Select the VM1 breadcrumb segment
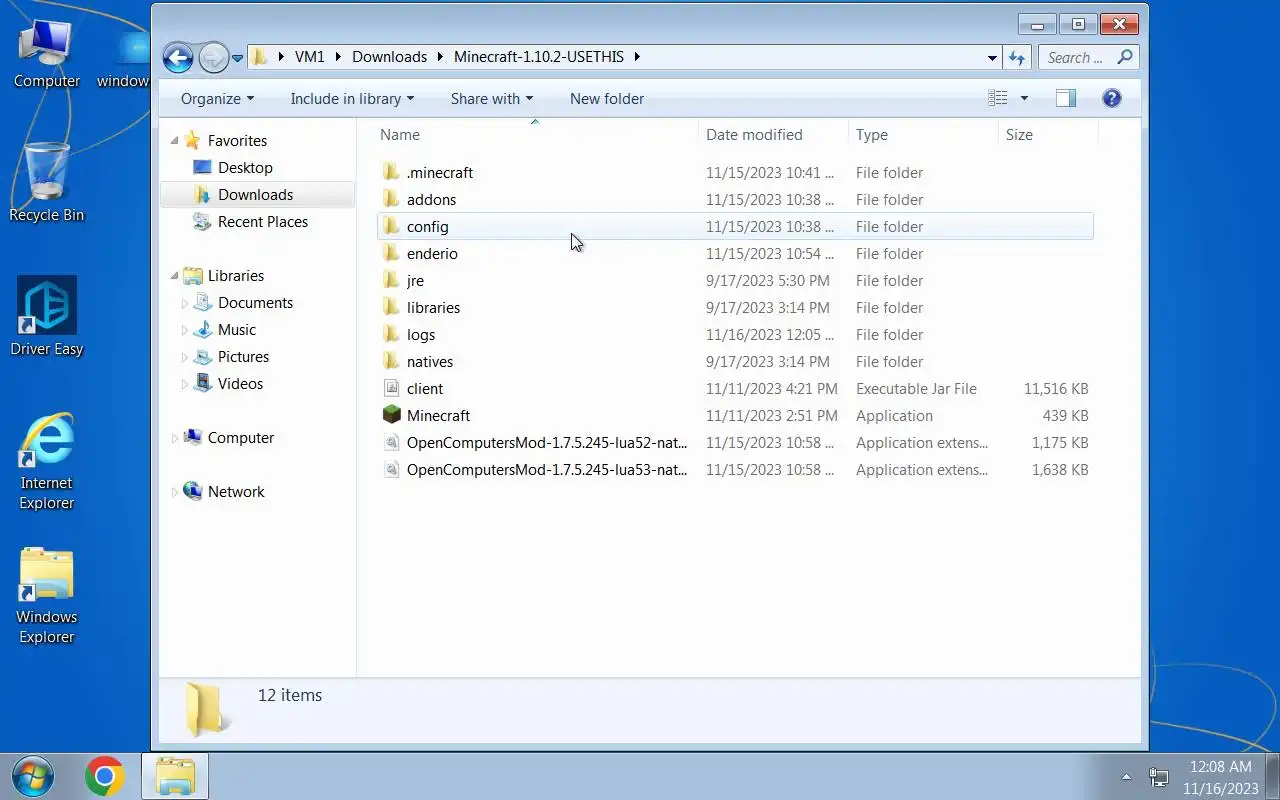This screenshot has height=800, width=1280. 310,57
